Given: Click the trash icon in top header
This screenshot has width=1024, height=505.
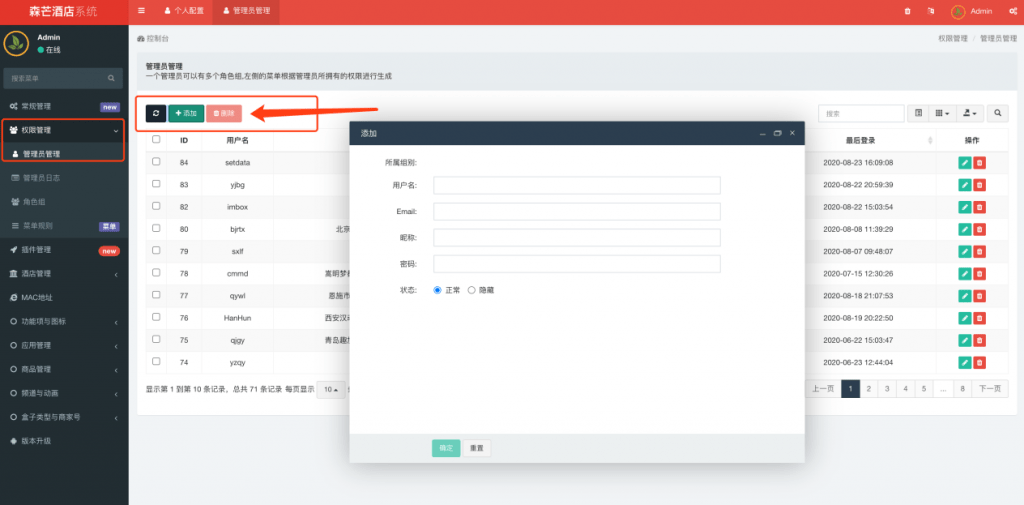Looking at the screenshot, I should (x=907, y=11).
